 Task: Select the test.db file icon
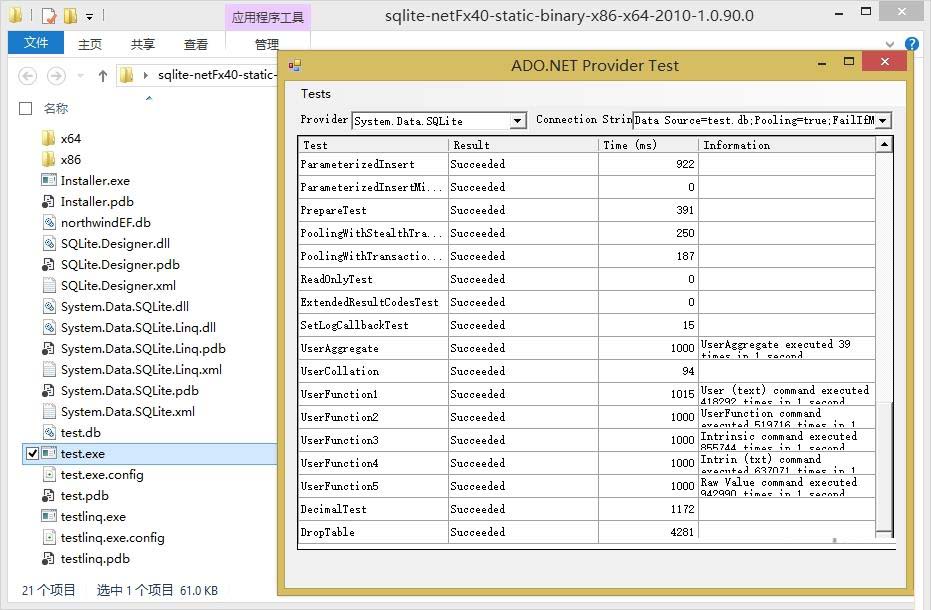point(49,432)
